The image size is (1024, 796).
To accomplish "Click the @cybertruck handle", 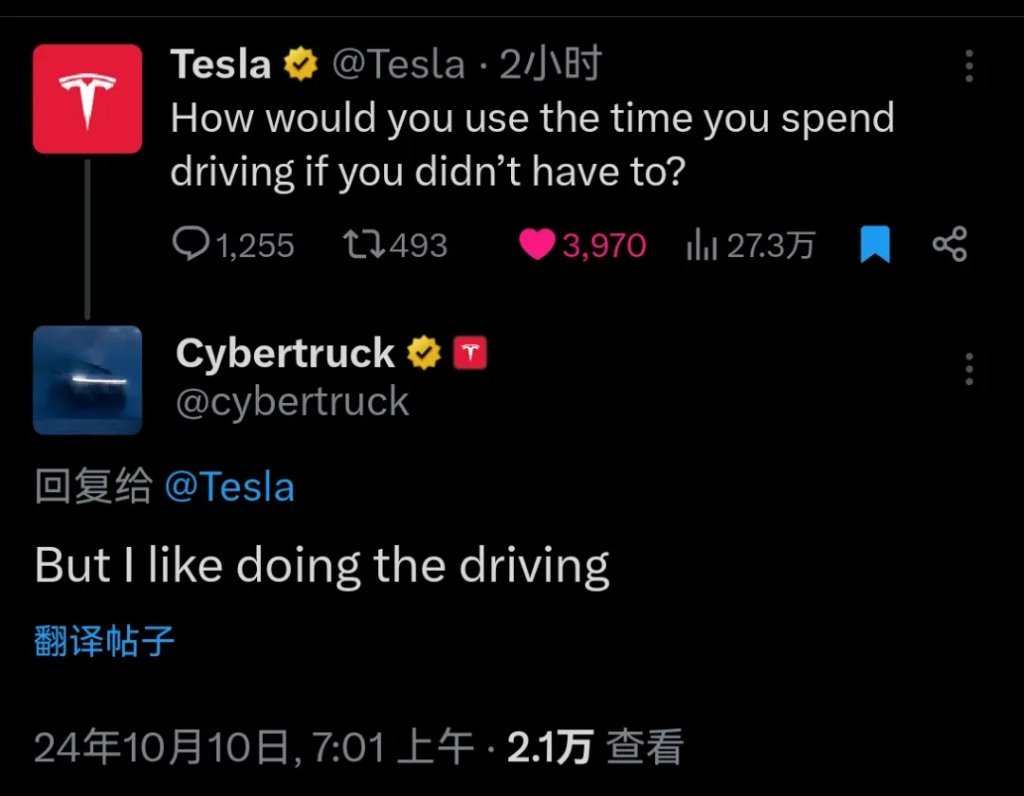I will coord(292,402).
